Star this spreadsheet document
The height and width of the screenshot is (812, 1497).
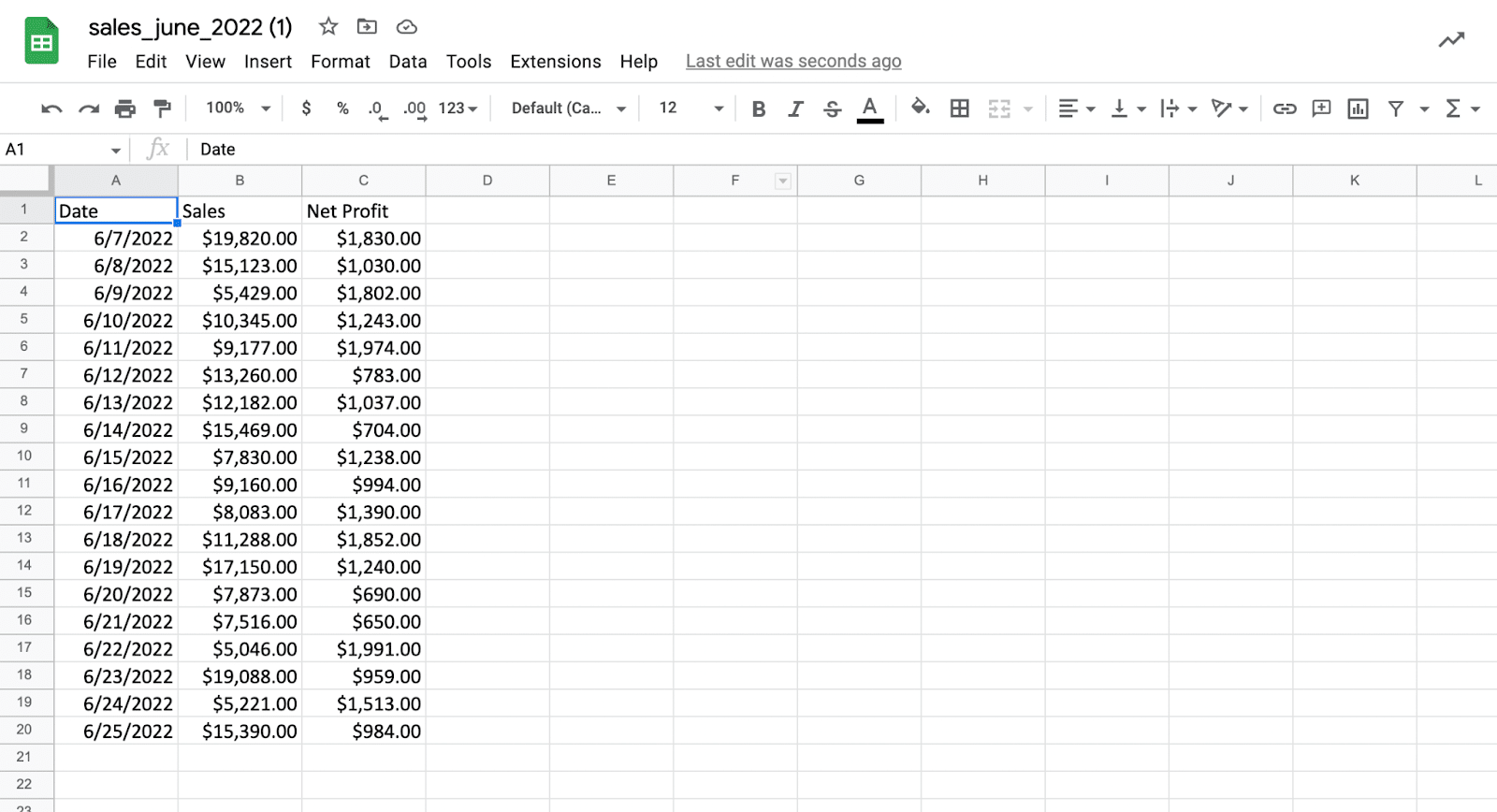pos(328,27)
